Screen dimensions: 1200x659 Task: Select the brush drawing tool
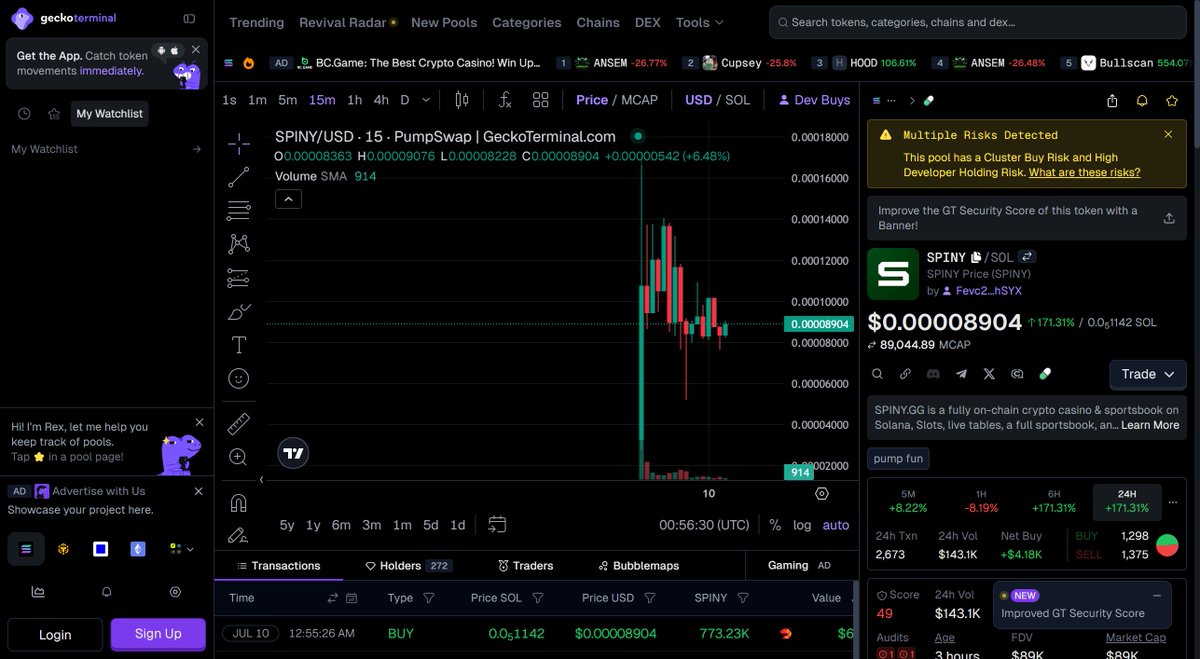tap(238, 312)
